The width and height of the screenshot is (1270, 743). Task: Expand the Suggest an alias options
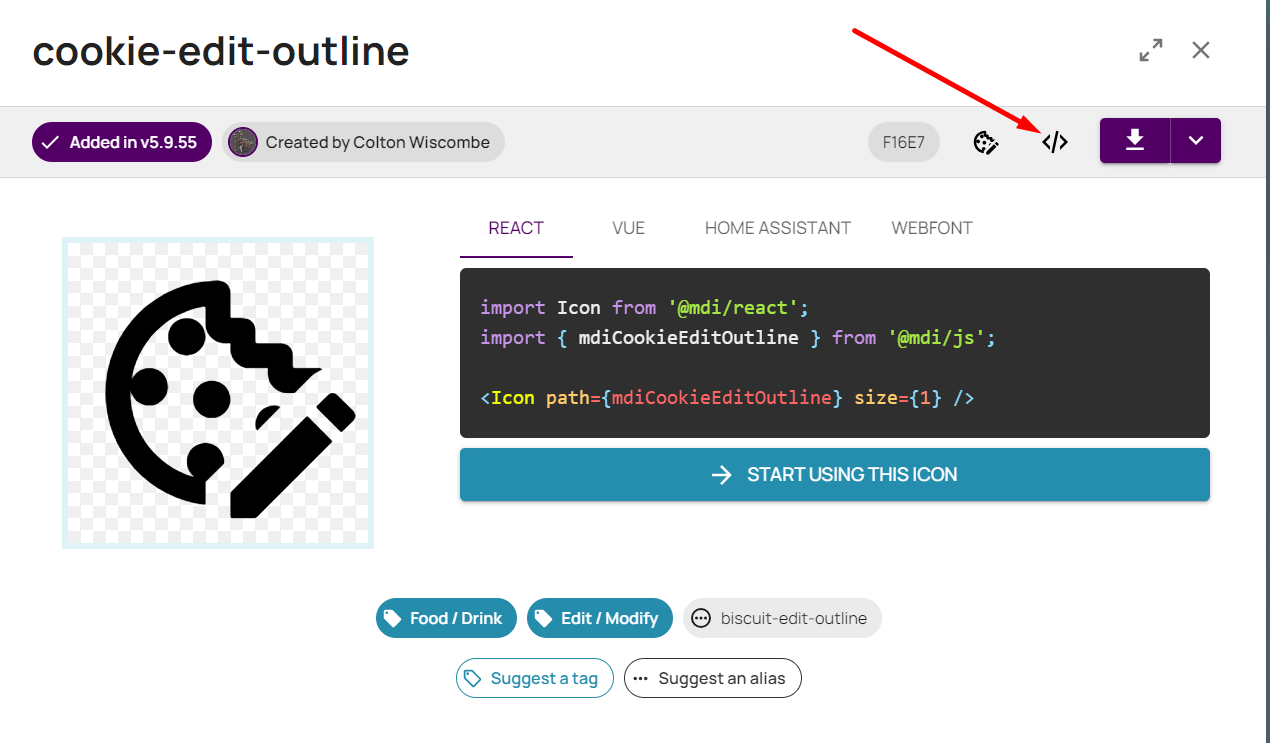[712, 678]
